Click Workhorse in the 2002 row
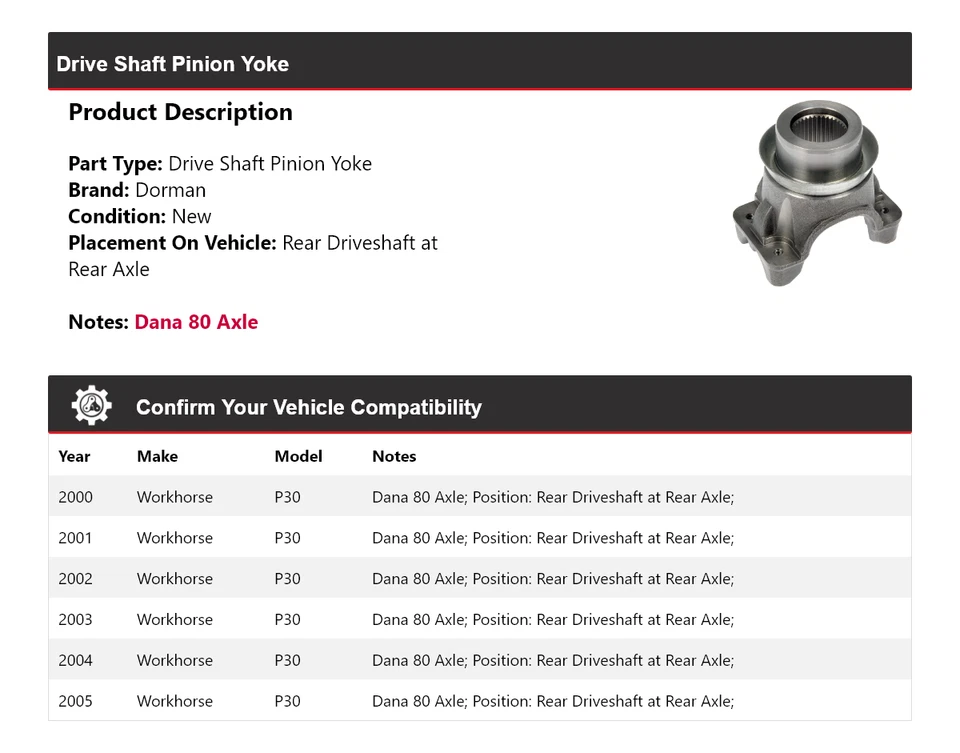The height and width of the screenshot is (753, 960). pyautogui.click(x=175, y=579)
